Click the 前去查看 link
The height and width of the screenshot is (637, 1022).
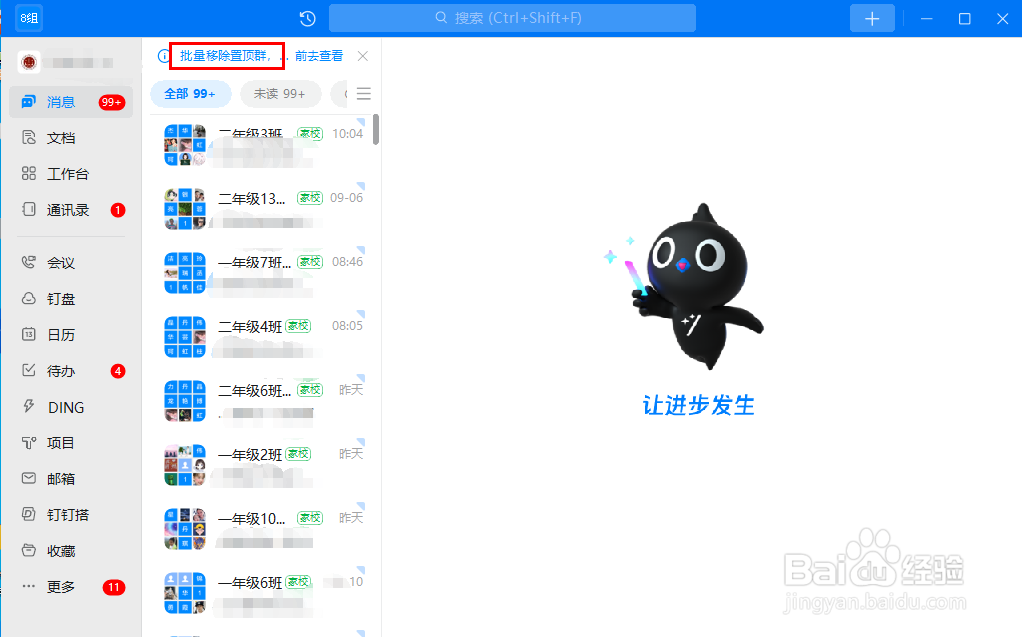(x=319, y=56)
